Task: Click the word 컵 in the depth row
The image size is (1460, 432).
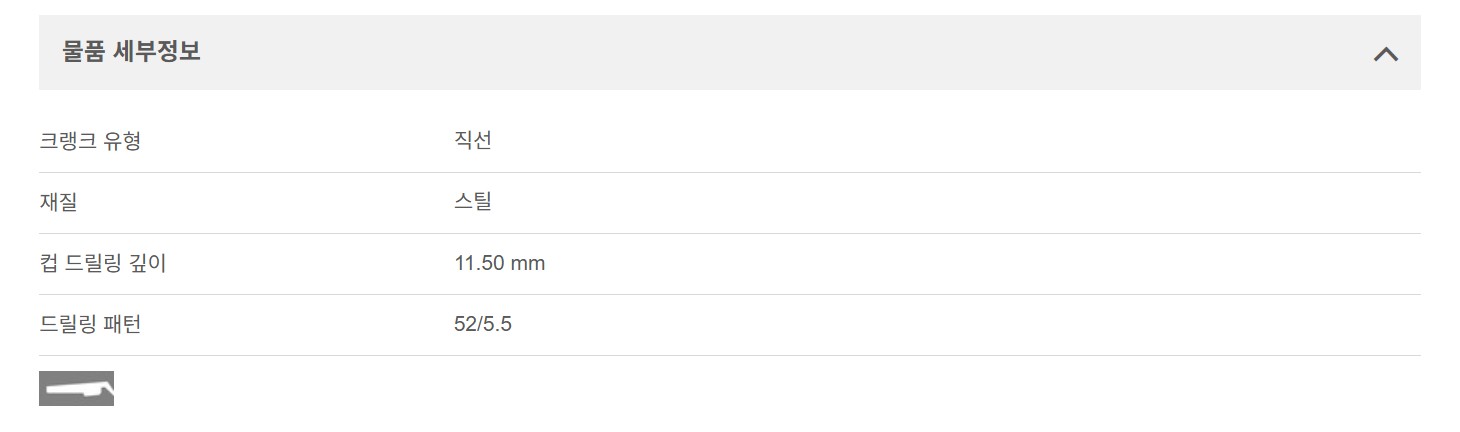Action: (49, 264)
